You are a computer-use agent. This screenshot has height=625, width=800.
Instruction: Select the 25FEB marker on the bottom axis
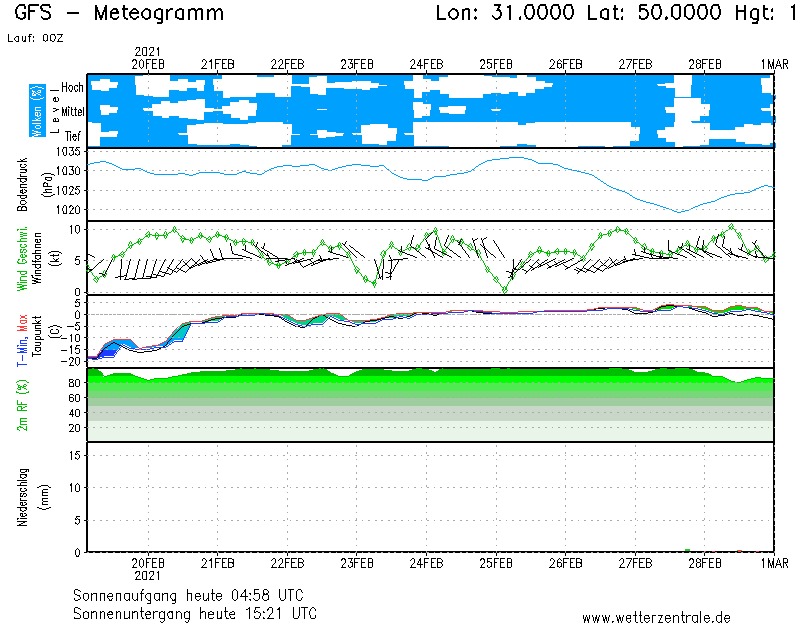point(496,564)
